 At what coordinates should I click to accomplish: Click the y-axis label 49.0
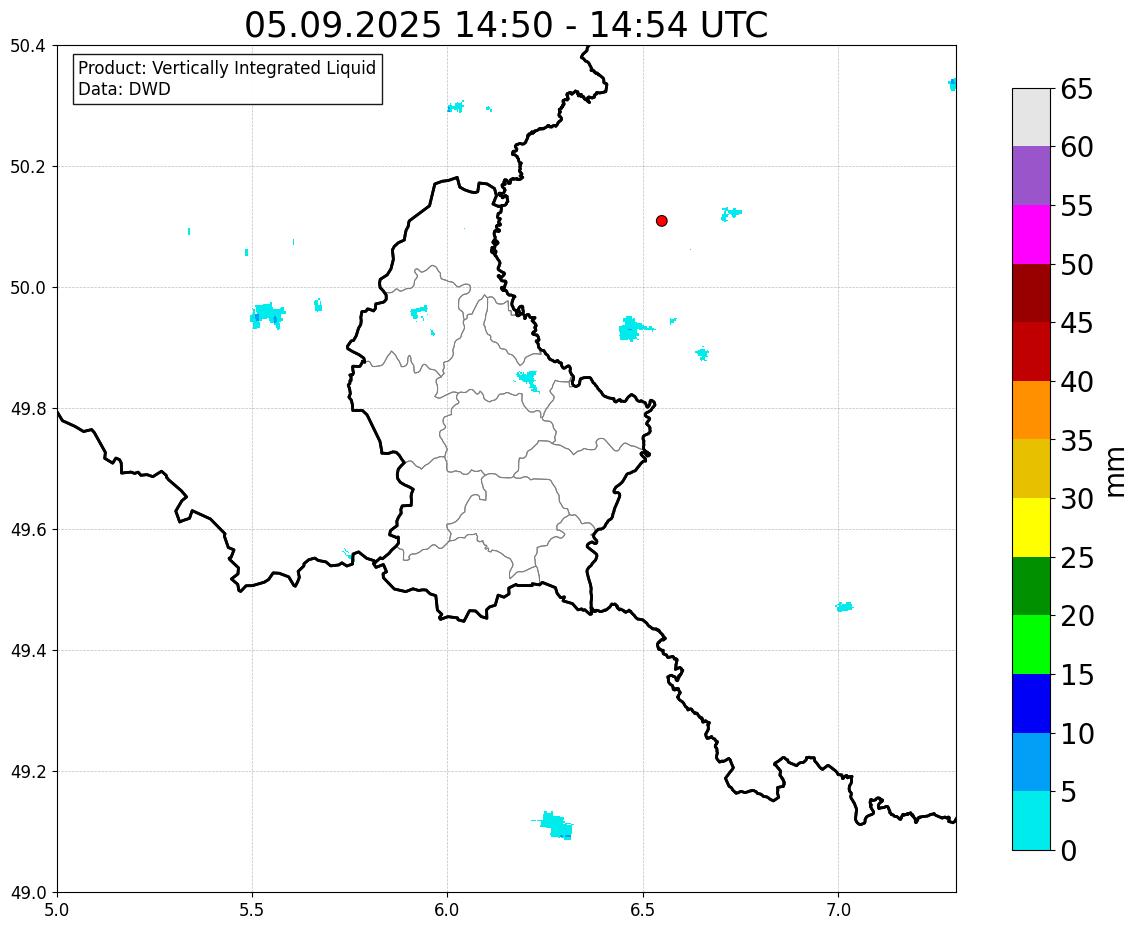tap(28, 892)
